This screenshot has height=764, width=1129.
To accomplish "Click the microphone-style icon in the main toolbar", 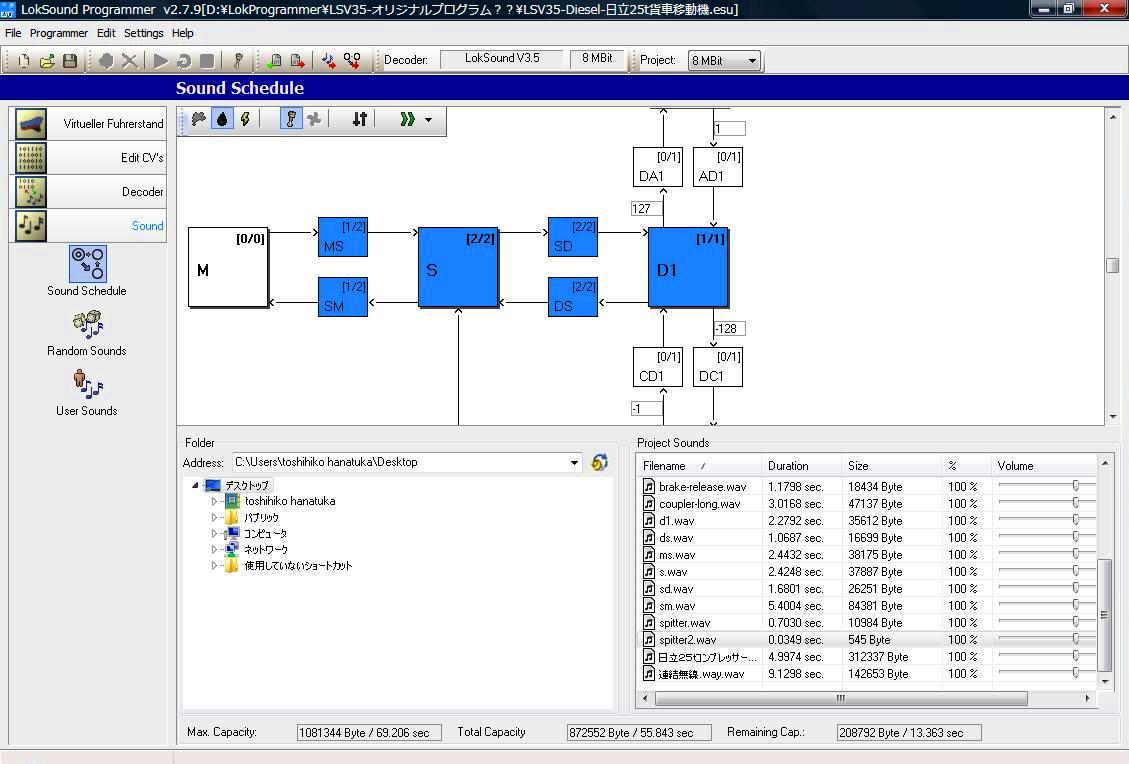I will click(238, 60).
